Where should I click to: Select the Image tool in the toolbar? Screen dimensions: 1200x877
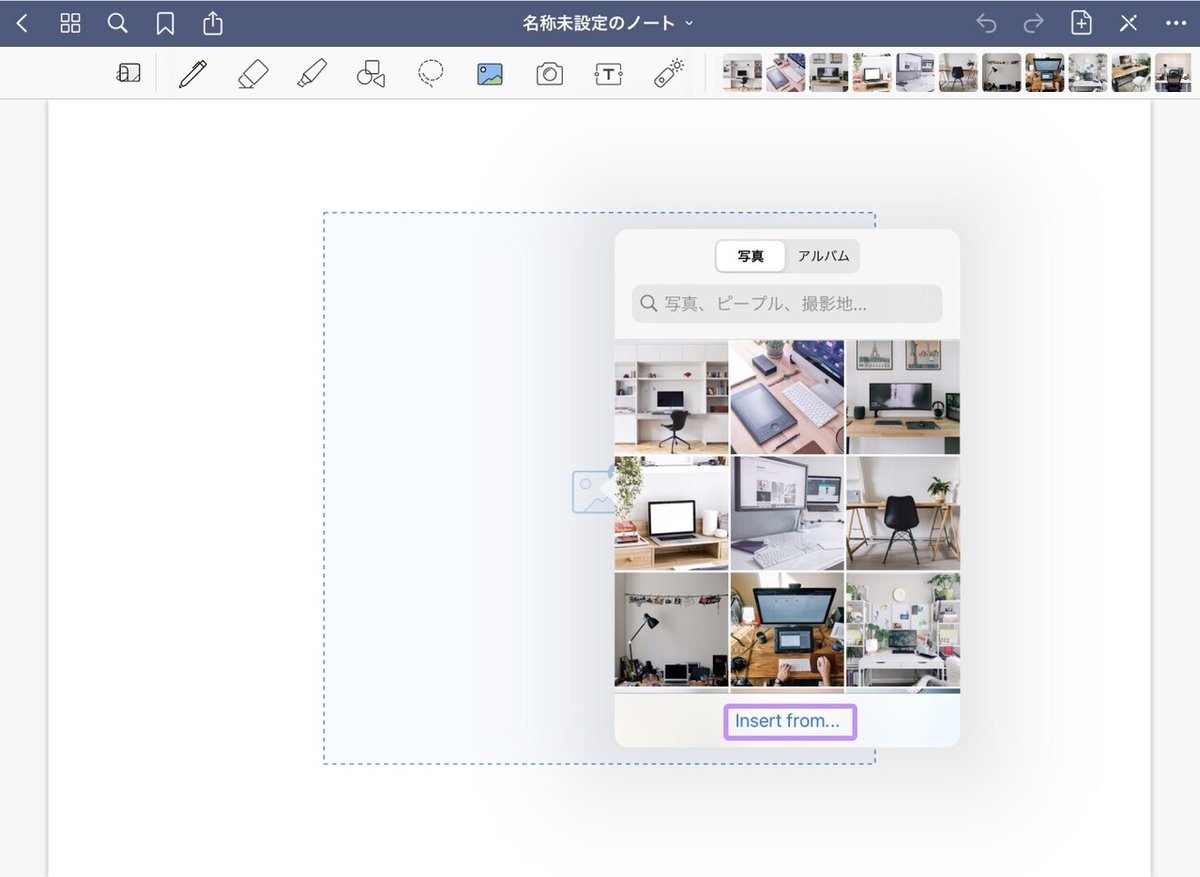[490, 74]
